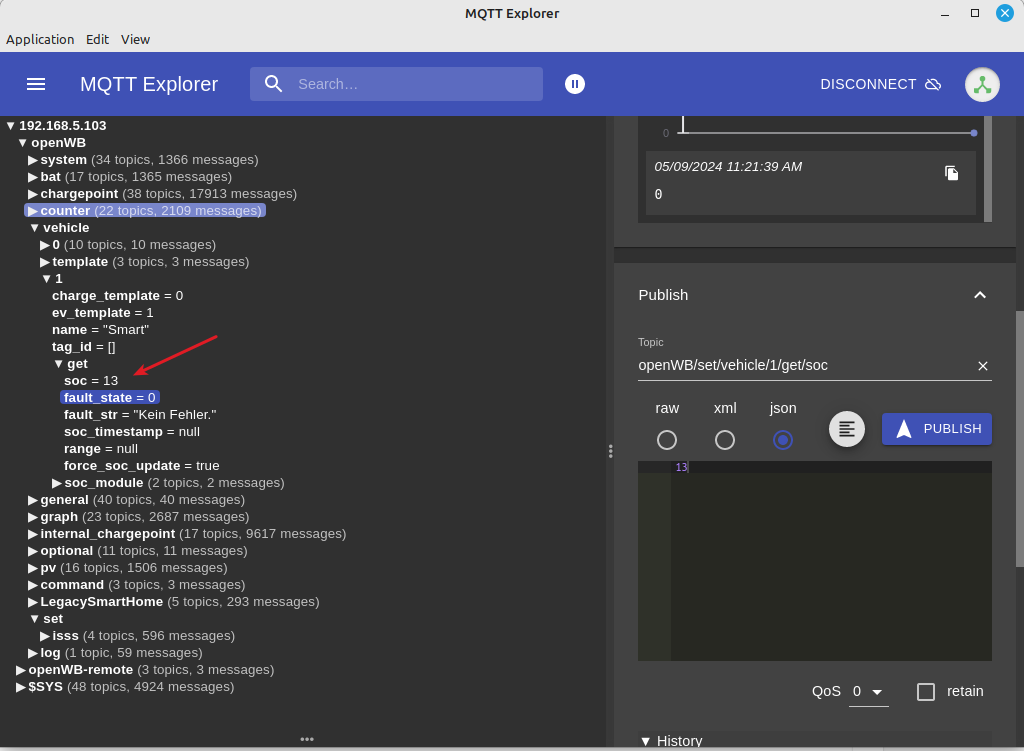Click the search magnifier icon

point(274,84)
